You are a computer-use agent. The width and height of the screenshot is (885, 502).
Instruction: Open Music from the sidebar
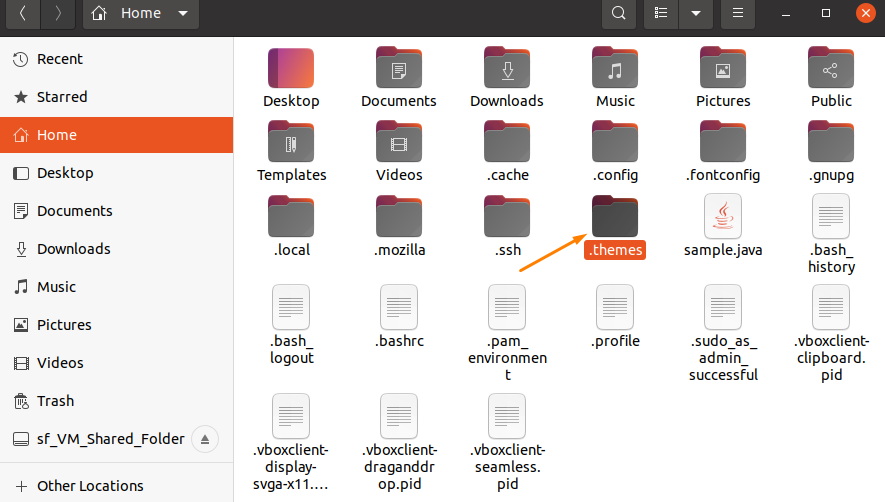116,287
